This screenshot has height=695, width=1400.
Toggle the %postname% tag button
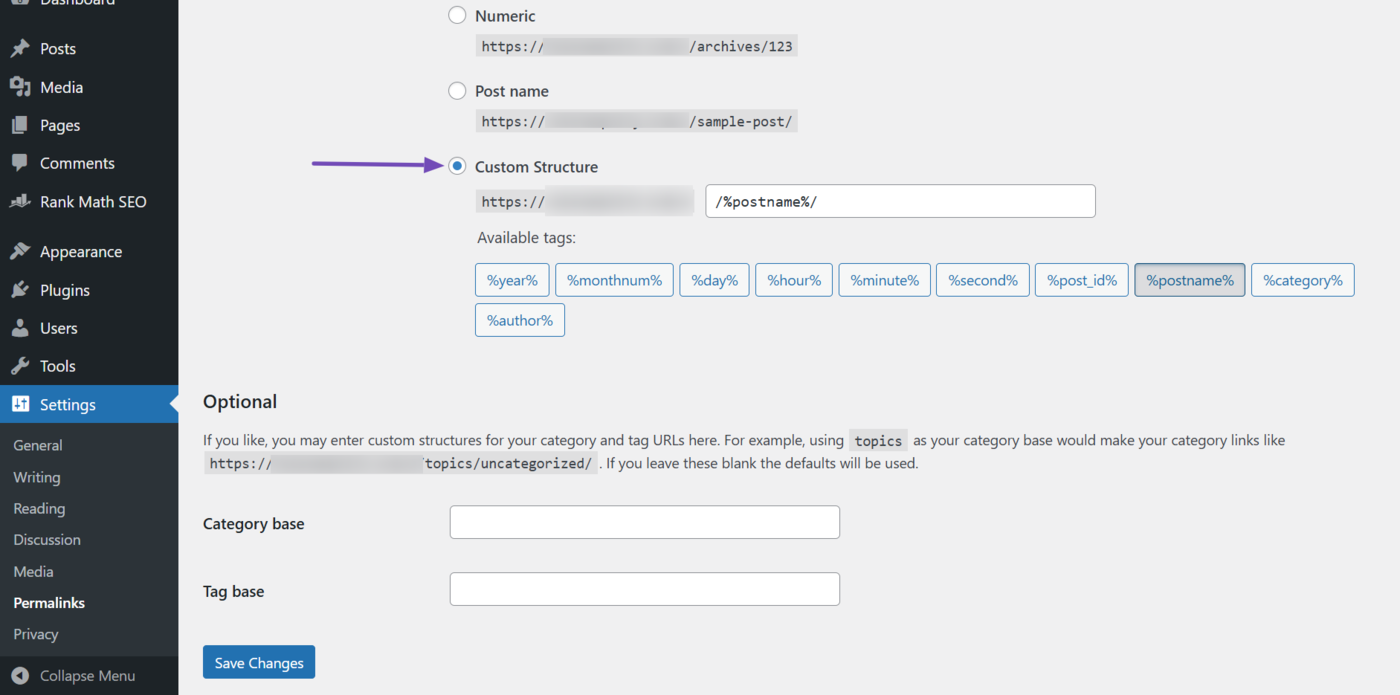(x=1190, y=280)
